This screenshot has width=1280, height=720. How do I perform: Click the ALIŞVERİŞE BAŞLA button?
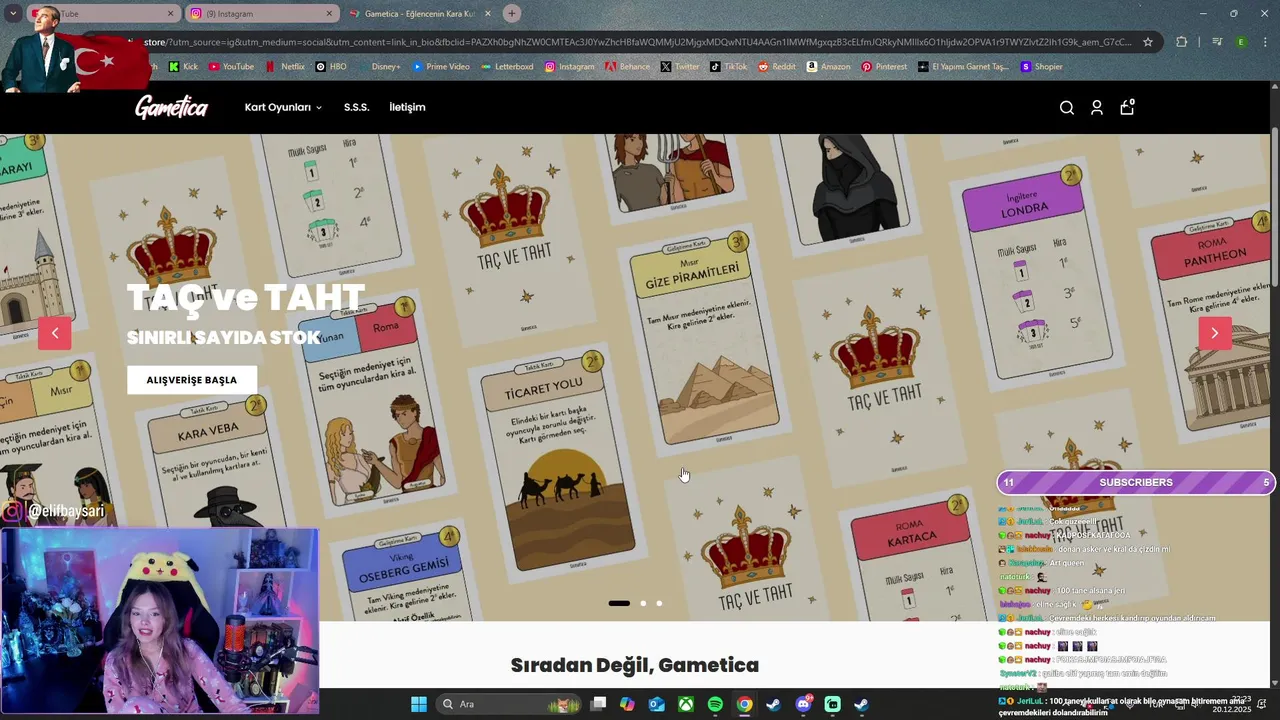(x=192, y=380)
